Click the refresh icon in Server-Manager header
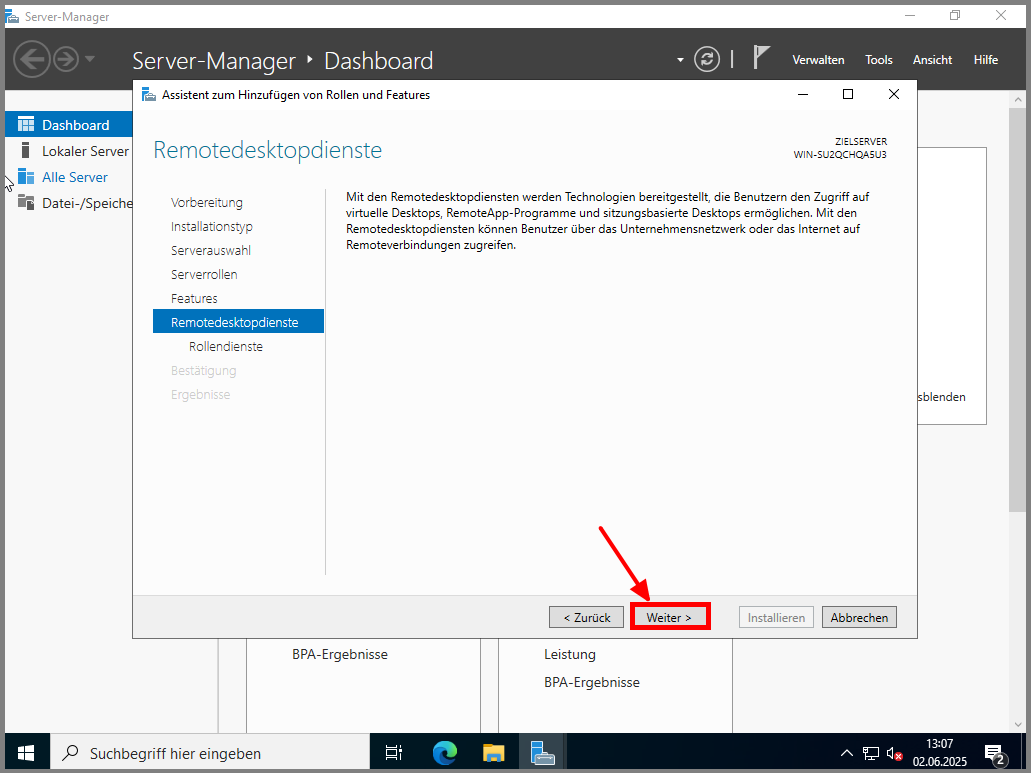This screenshot has width=1031, height=773. [707, 59]
